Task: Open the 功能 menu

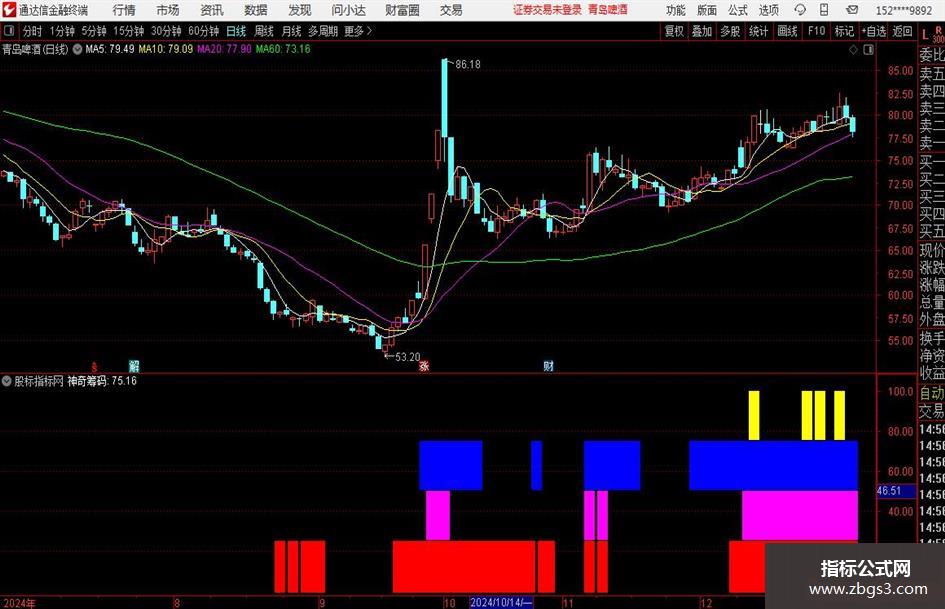Action: (676, 10)
